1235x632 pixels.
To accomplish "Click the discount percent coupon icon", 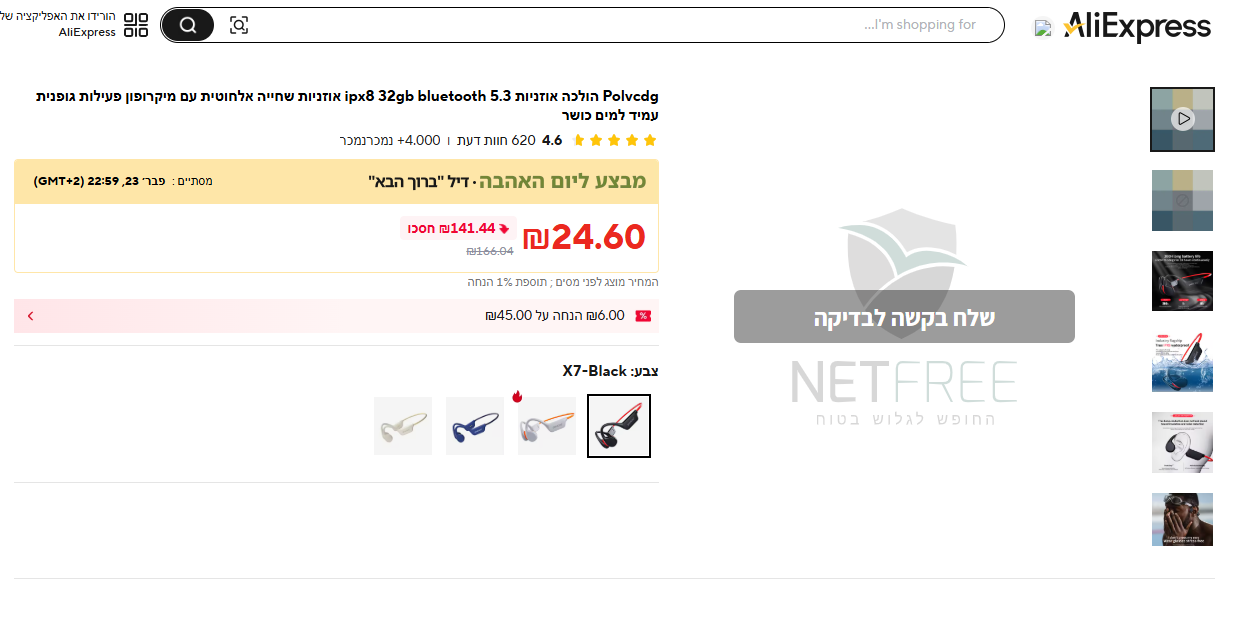I will pyautogui.click(x=643, y=316).
